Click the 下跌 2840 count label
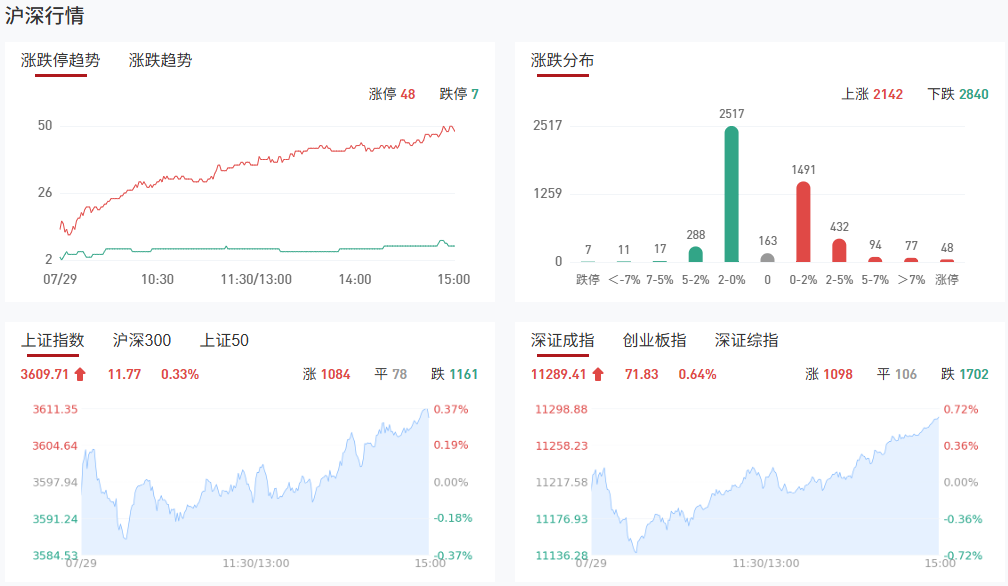 (x=958, y=94)
